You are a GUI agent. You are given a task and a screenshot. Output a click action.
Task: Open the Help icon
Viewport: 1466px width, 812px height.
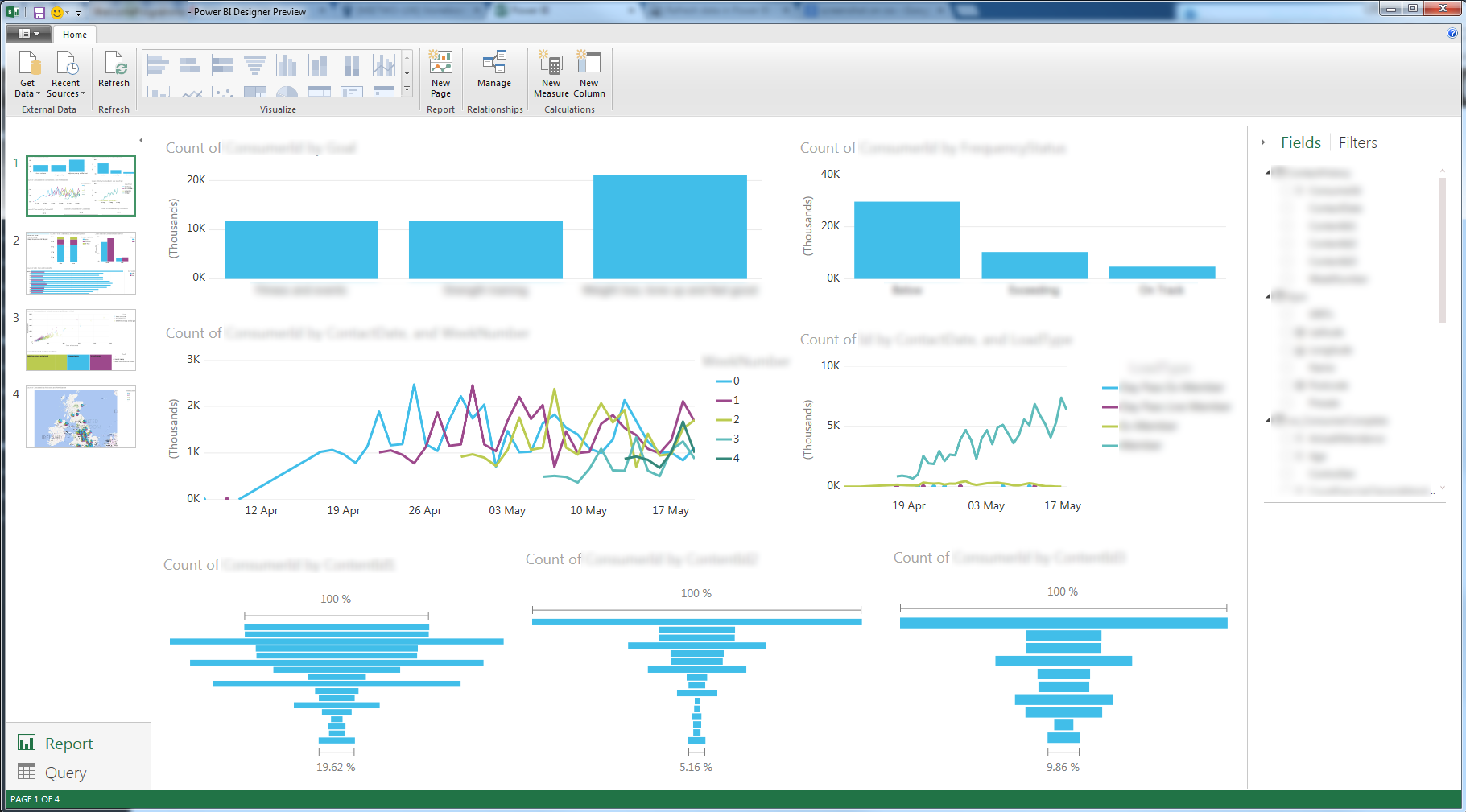pos(1452,33)
